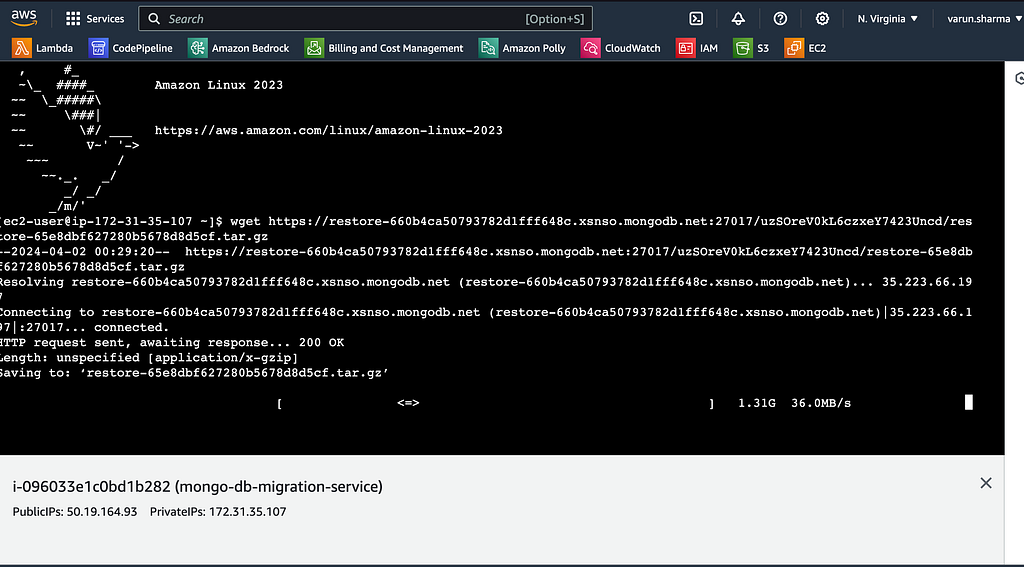
Task: Open the IAM bookmark label
Action: [709, 48]
